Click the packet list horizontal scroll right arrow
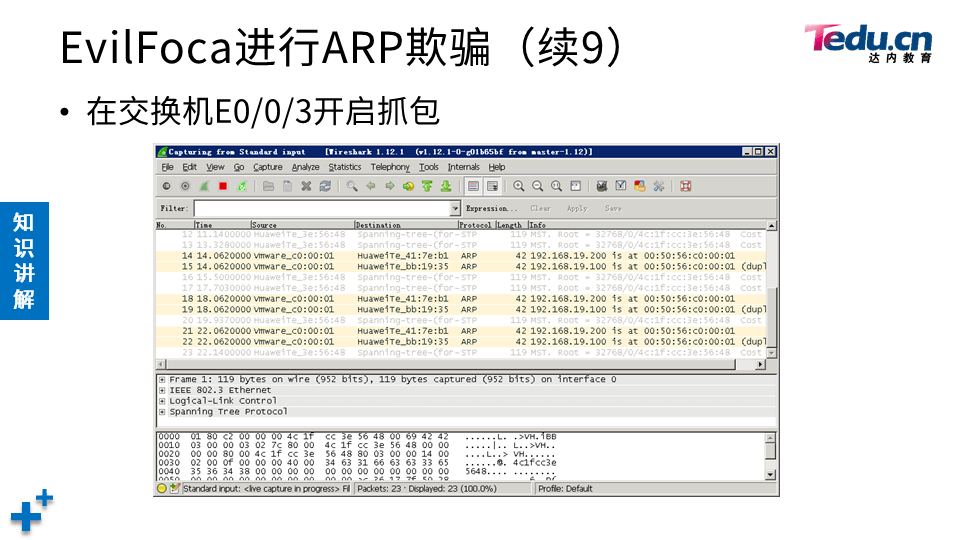The image size is (960, 540). click(x=760, y=364)
